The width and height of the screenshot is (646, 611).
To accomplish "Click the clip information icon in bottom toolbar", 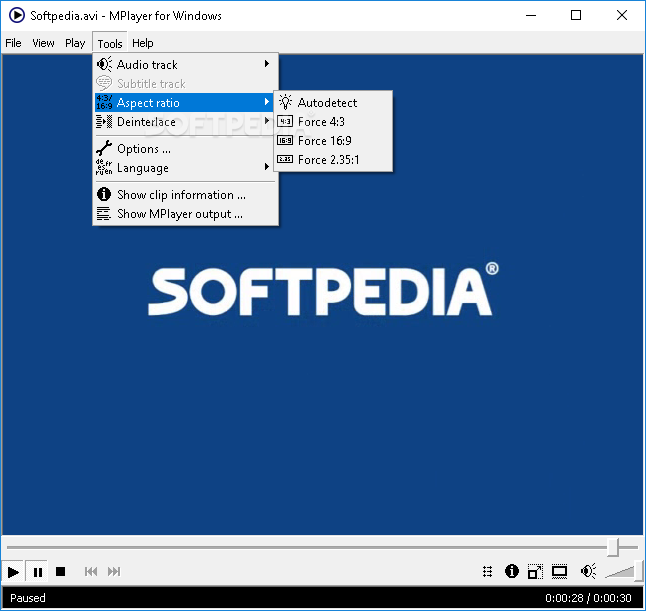I will click(x=512, y=571).
